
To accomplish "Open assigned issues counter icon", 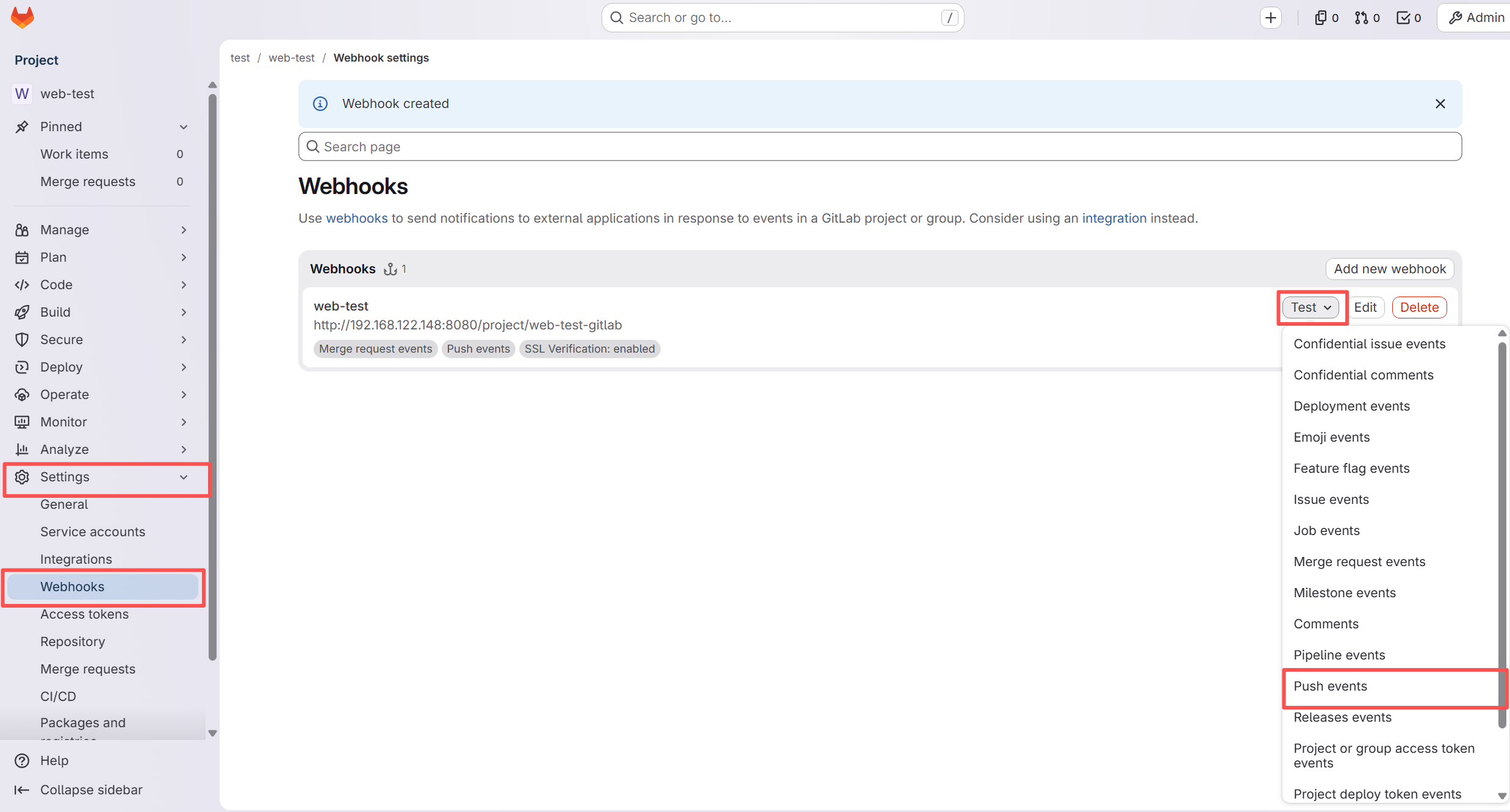I will pos(1327,18).
